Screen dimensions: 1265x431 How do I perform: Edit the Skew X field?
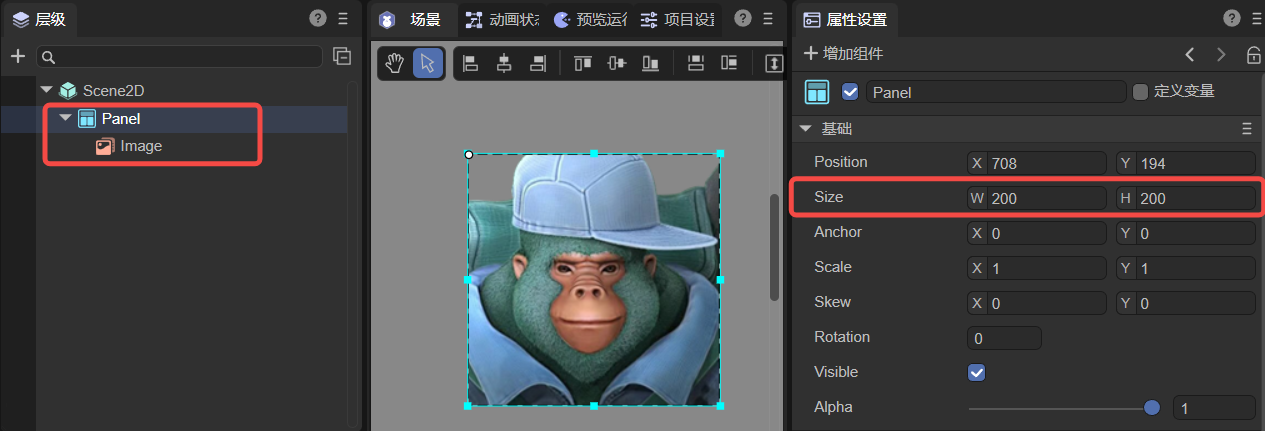pos(1037,303)
